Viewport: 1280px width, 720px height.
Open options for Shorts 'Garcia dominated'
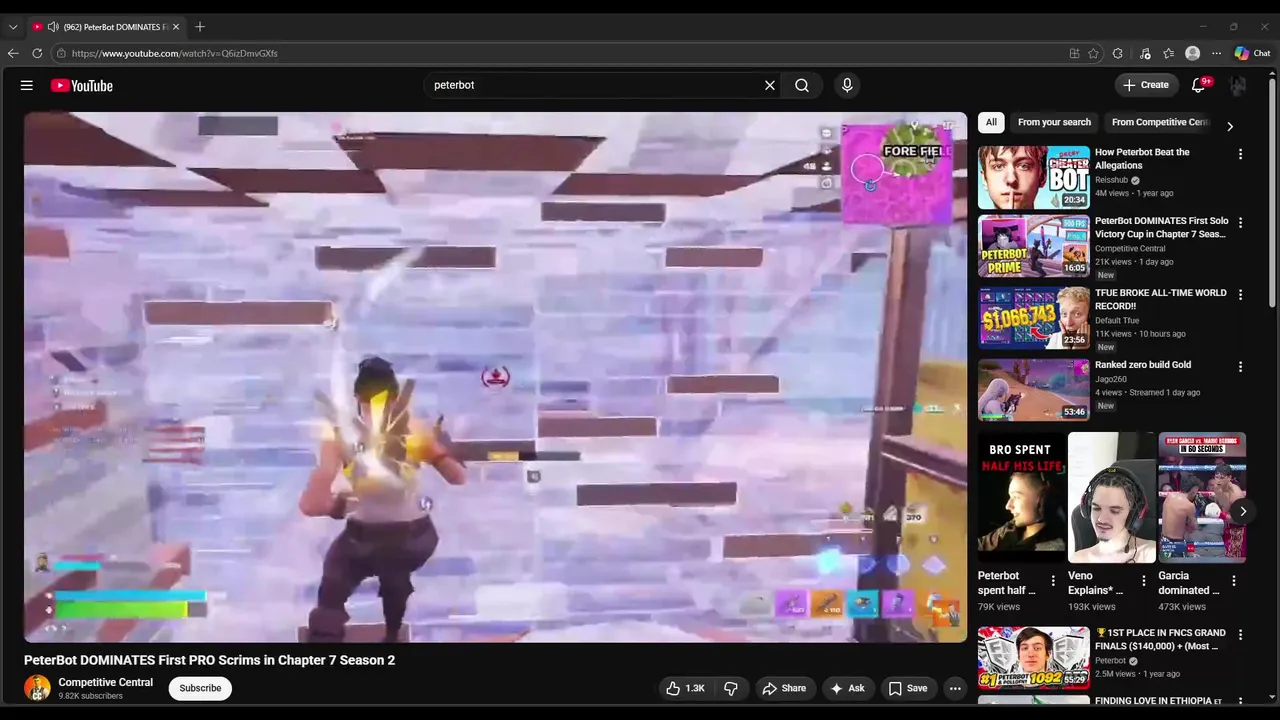tap(1234, 580)
